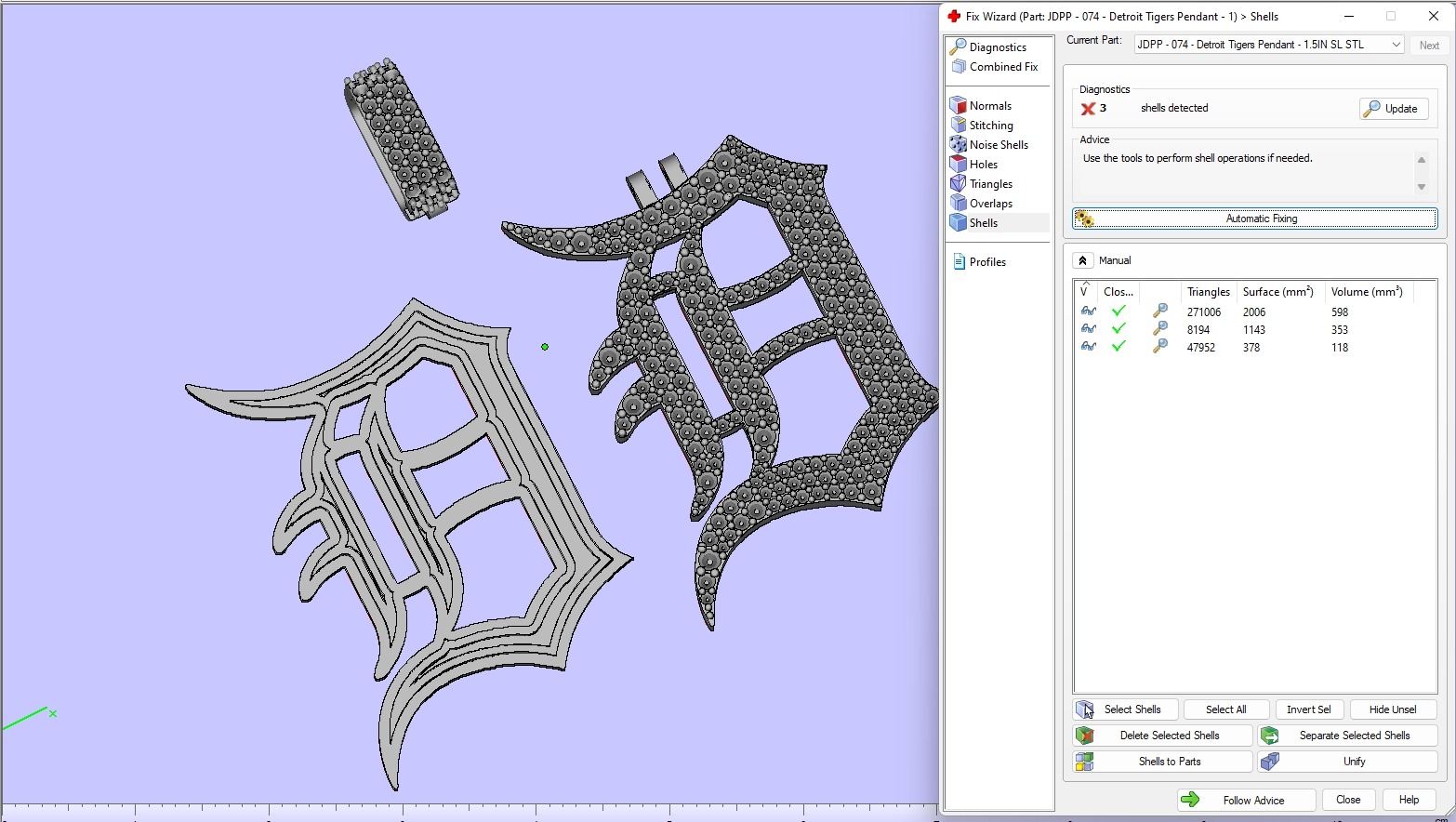Zoom to shell with 47952 triangles
The height and width of the screenshot is (822, 1456).
pos(1159,347)
